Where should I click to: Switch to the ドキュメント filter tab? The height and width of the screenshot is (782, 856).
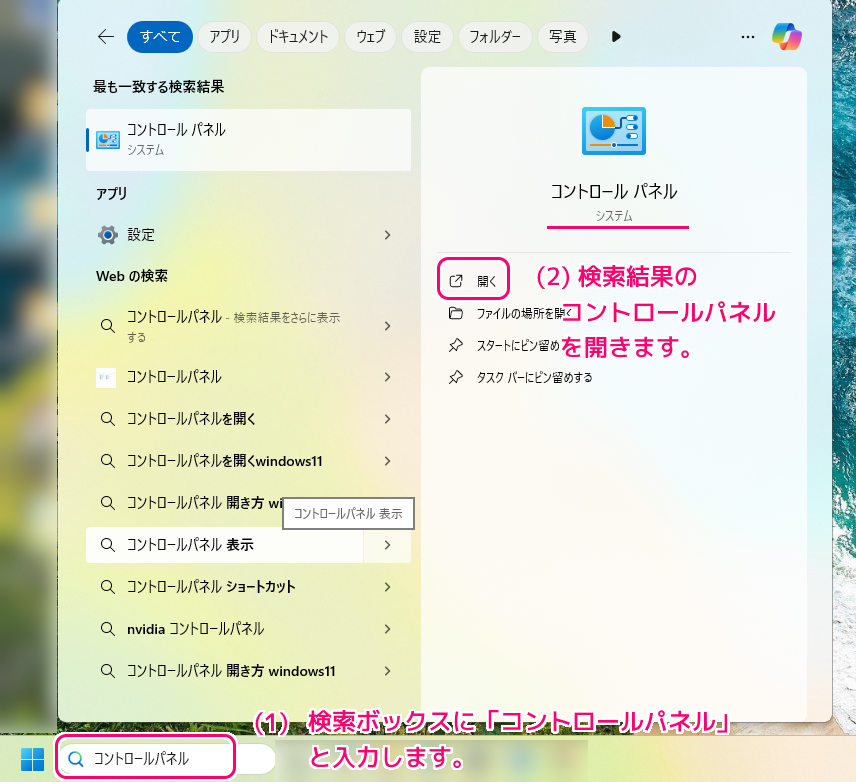(298, 37)
